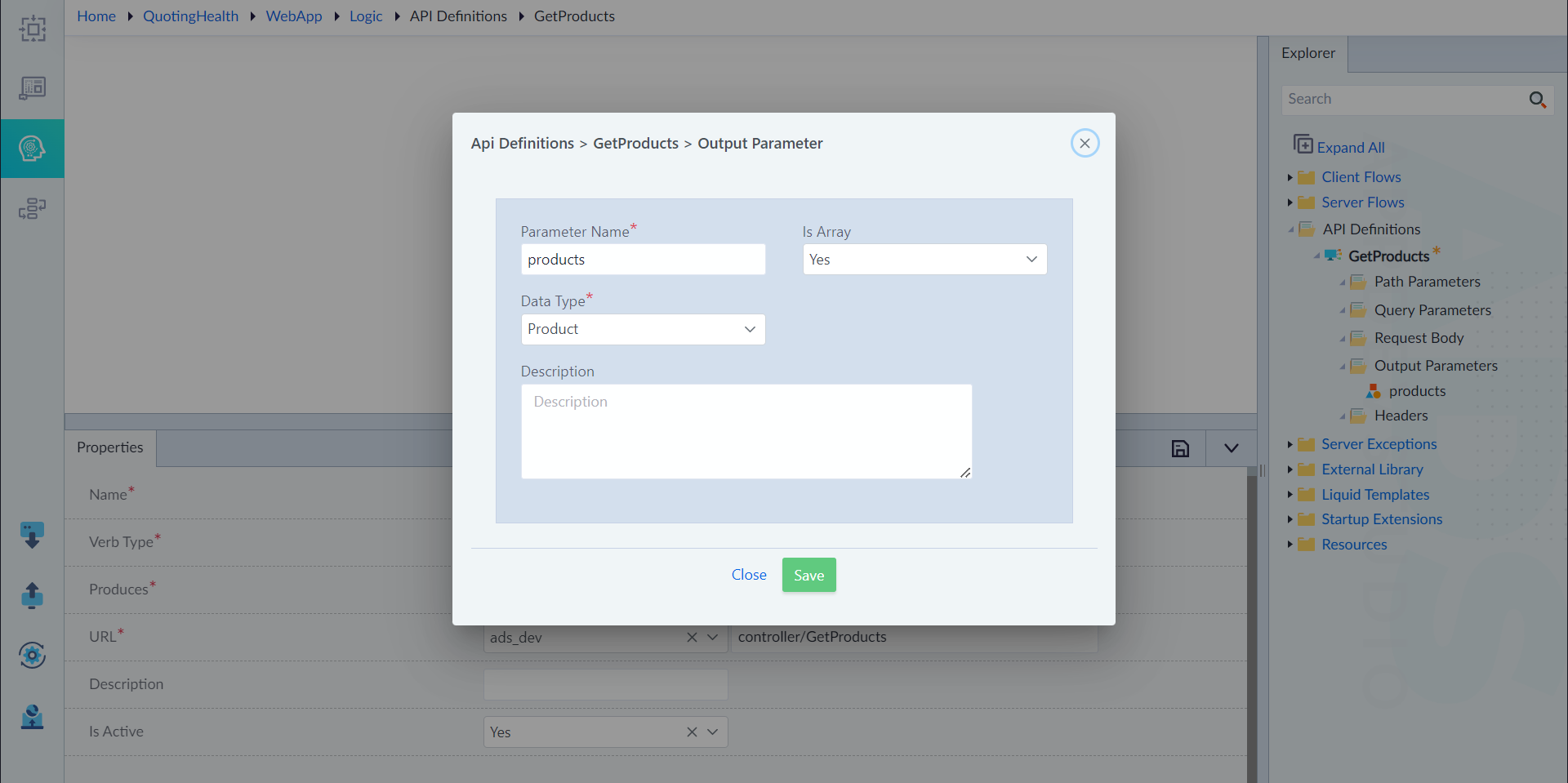Click the Resources folder icon
Viewport: 1568px width, 783px height.
(x=1307, y=545)
